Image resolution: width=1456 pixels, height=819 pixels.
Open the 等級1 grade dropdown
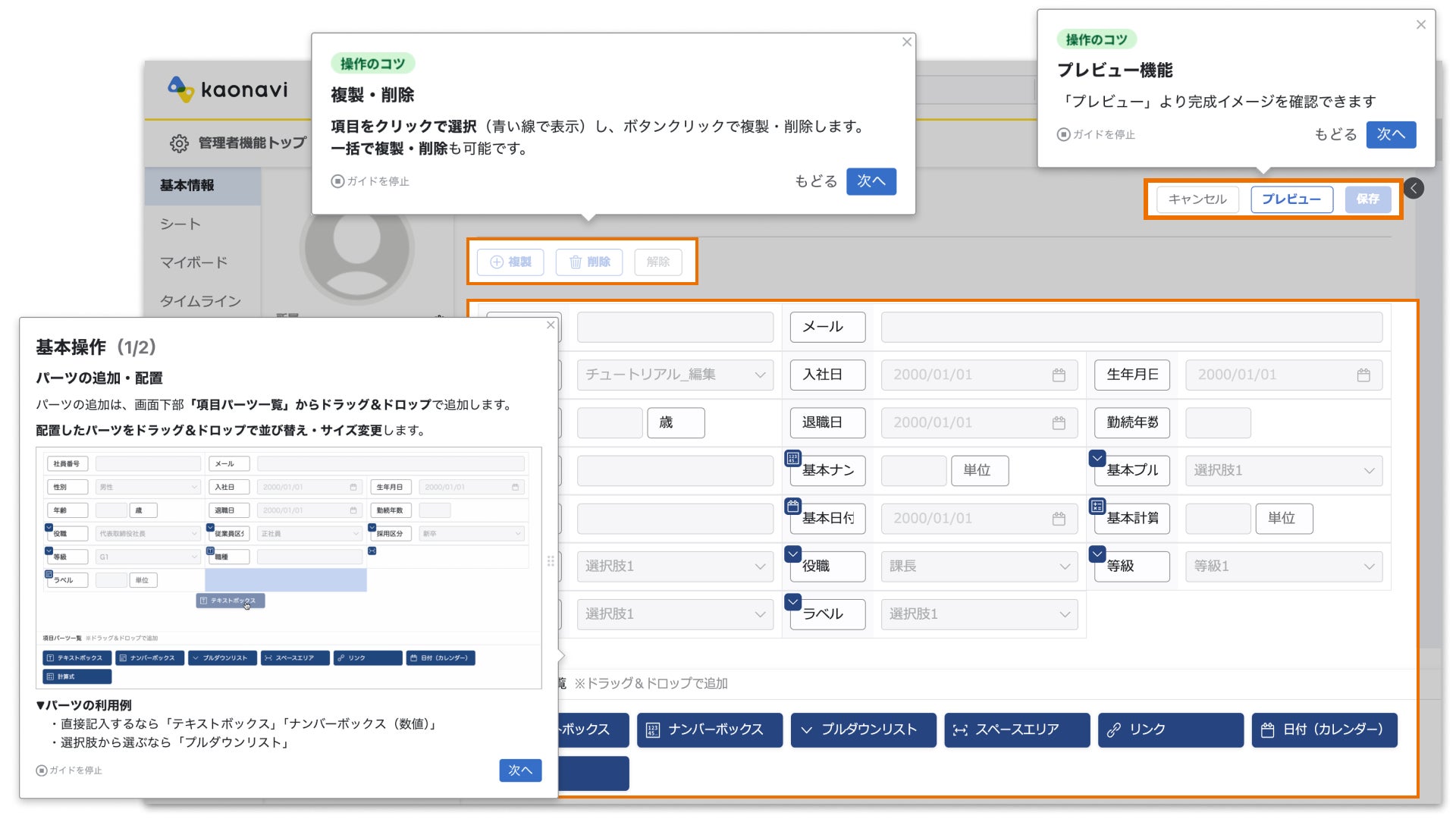click(x=1283, y=566)
